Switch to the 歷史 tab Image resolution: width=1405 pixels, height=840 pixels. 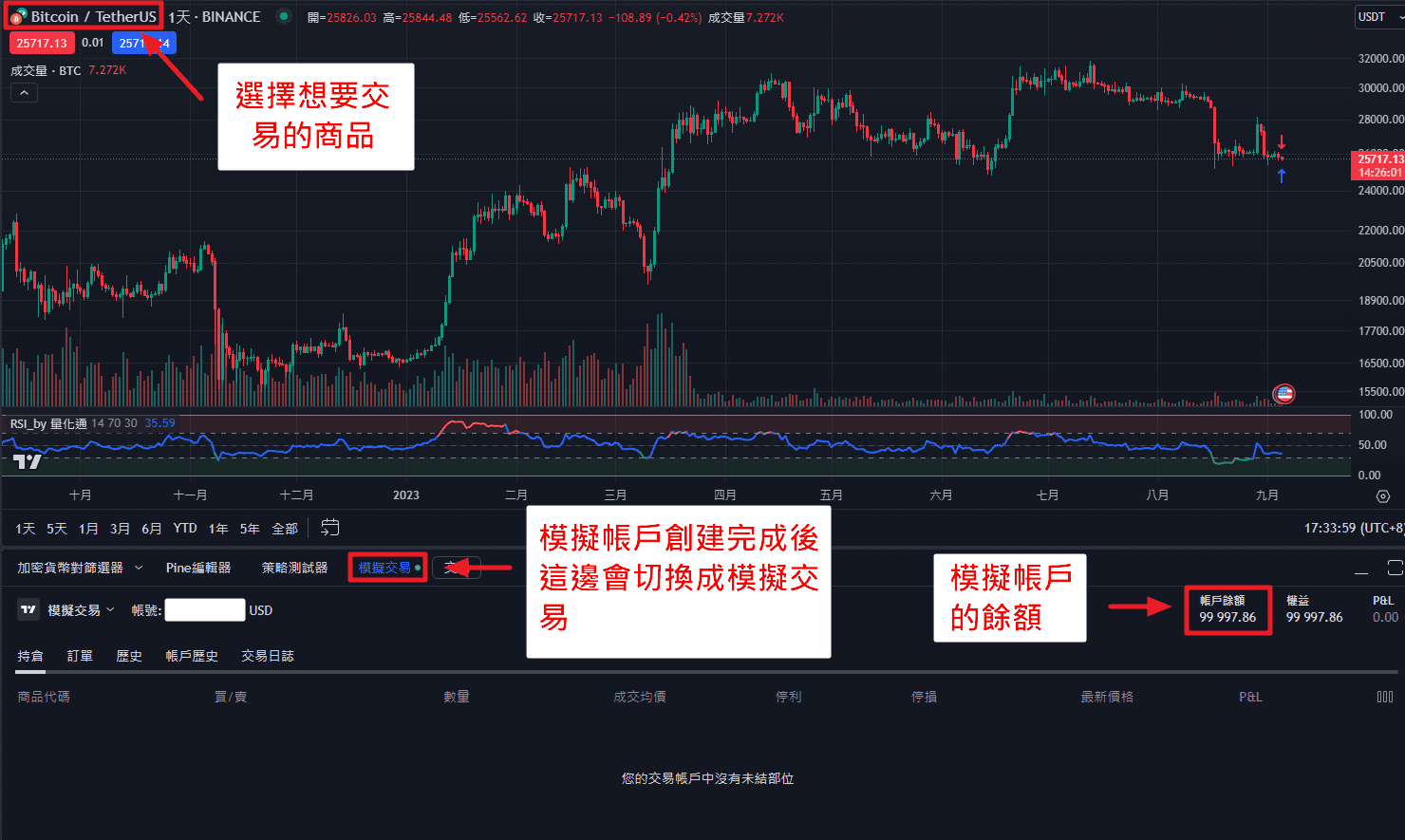pyautogui.click(x=129, y=656)
